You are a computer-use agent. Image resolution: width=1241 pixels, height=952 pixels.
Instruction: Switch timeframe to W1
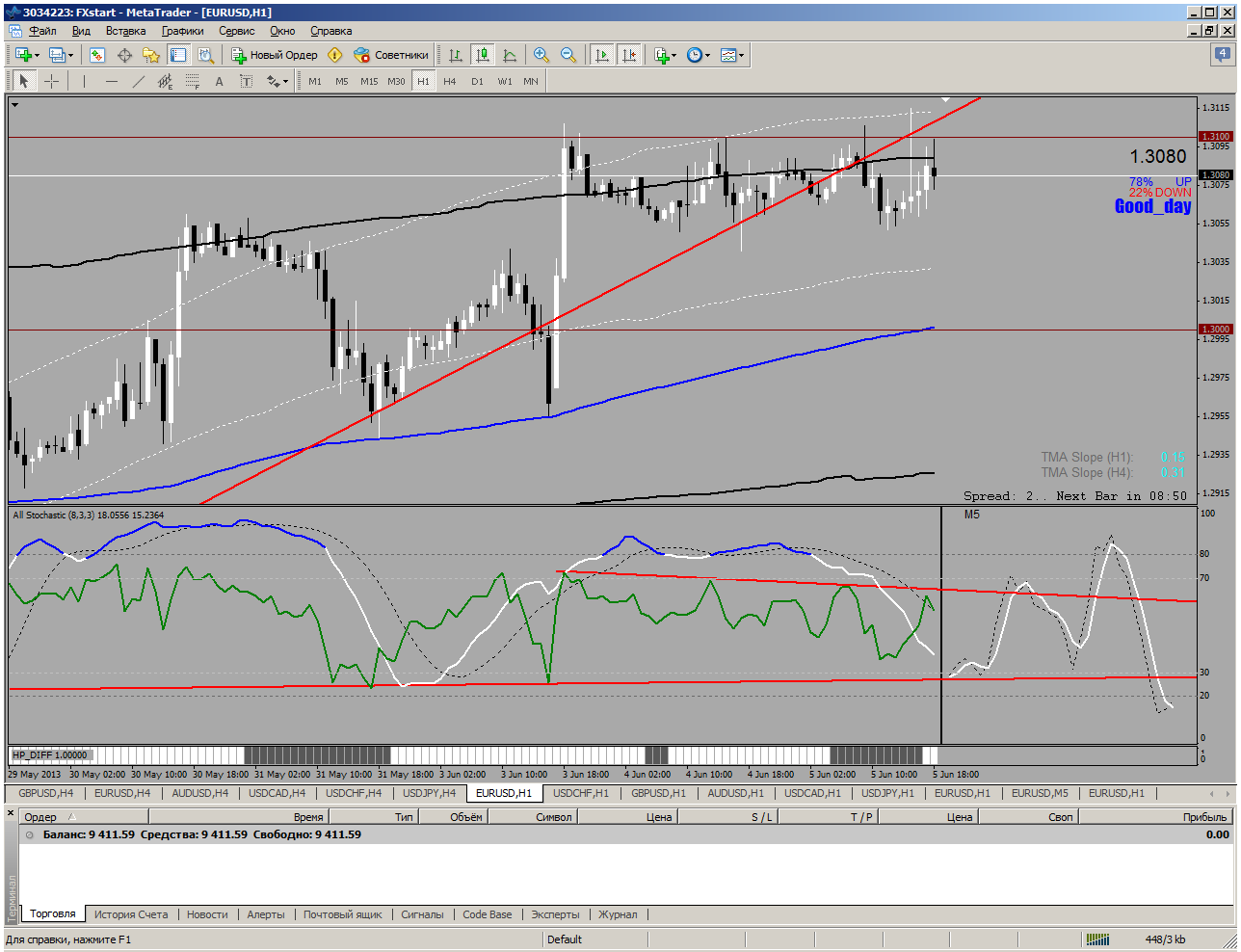click(505, 81)
